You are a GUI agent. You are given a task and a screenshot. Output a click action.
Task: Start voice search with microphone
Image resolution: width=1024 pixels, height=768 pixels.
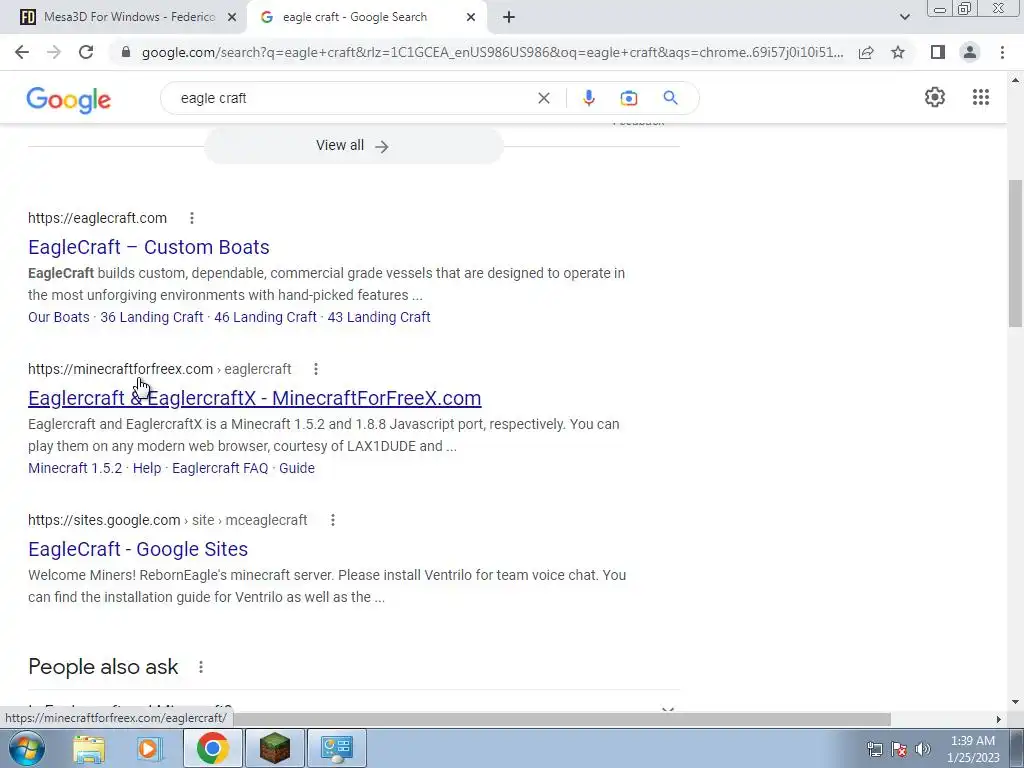(588, 98)
